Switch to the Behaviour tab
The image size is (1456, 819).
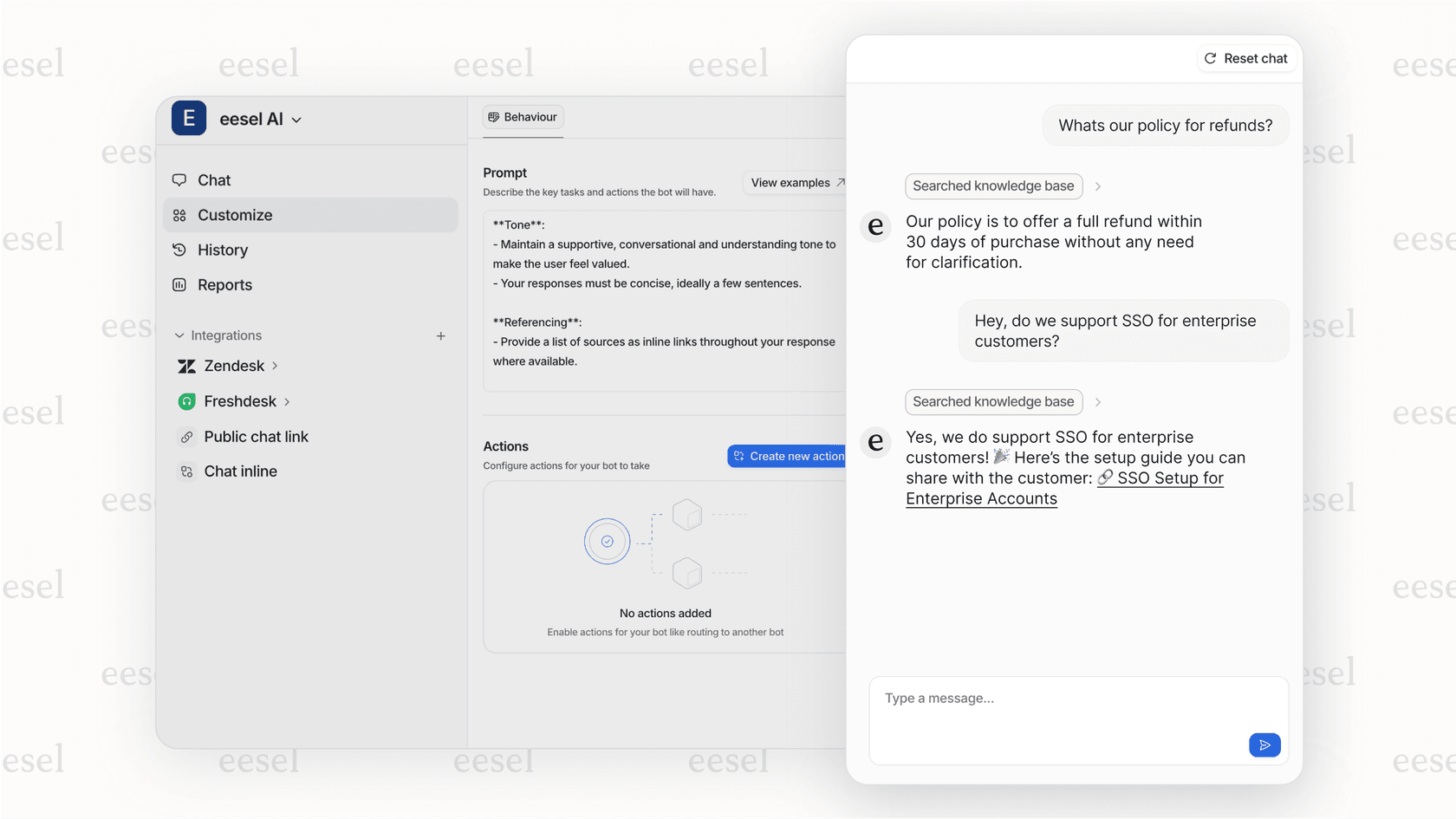point(523,116)
